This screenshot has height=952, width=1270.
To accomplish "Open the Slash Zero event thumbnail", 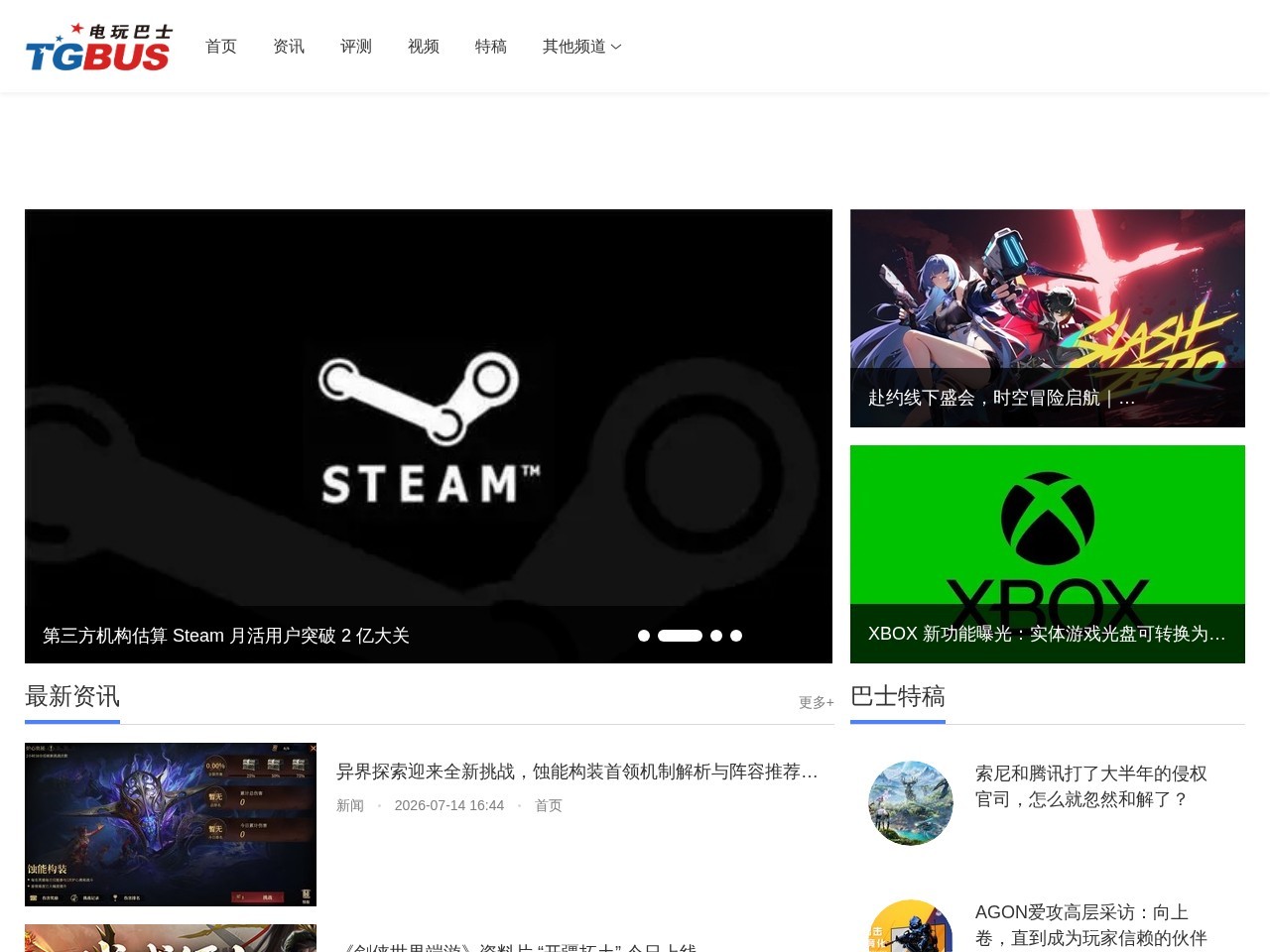I will point(1048,318).
